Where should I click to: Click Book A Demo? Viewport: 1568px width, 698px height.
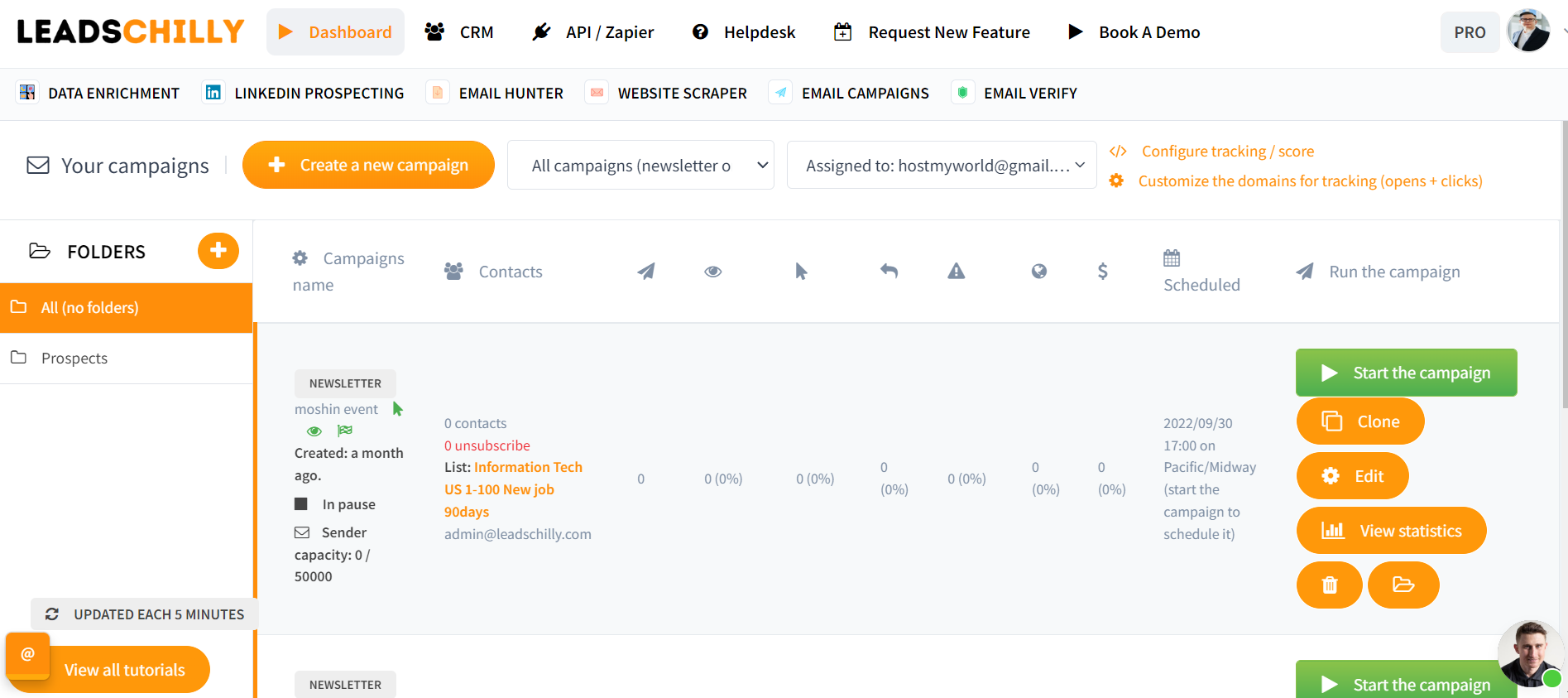pyautogui.click(x=1134, y=32)
